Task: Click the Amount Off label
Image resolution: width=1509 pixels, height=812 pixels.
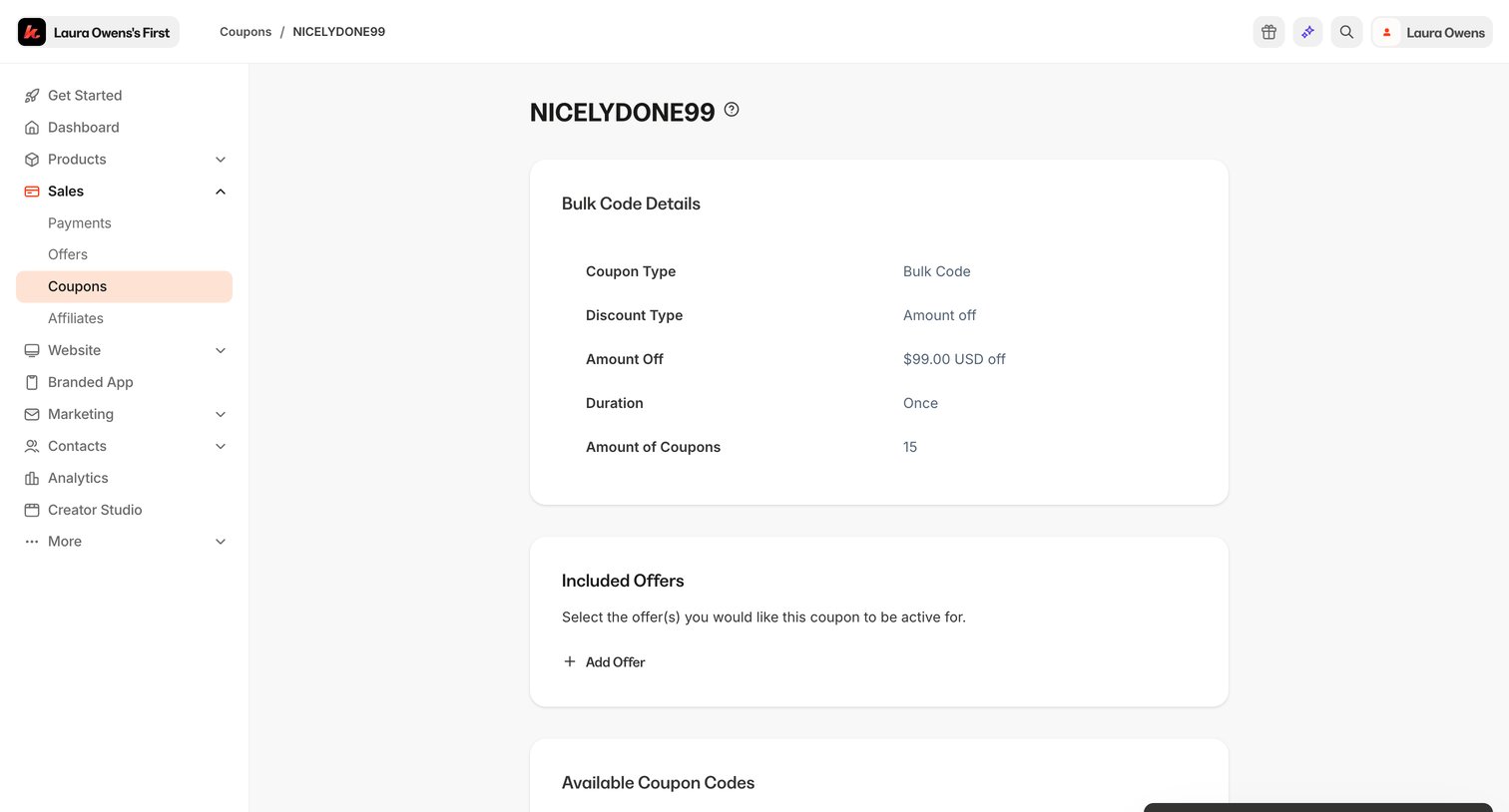Action: click(x=625, y=359)
